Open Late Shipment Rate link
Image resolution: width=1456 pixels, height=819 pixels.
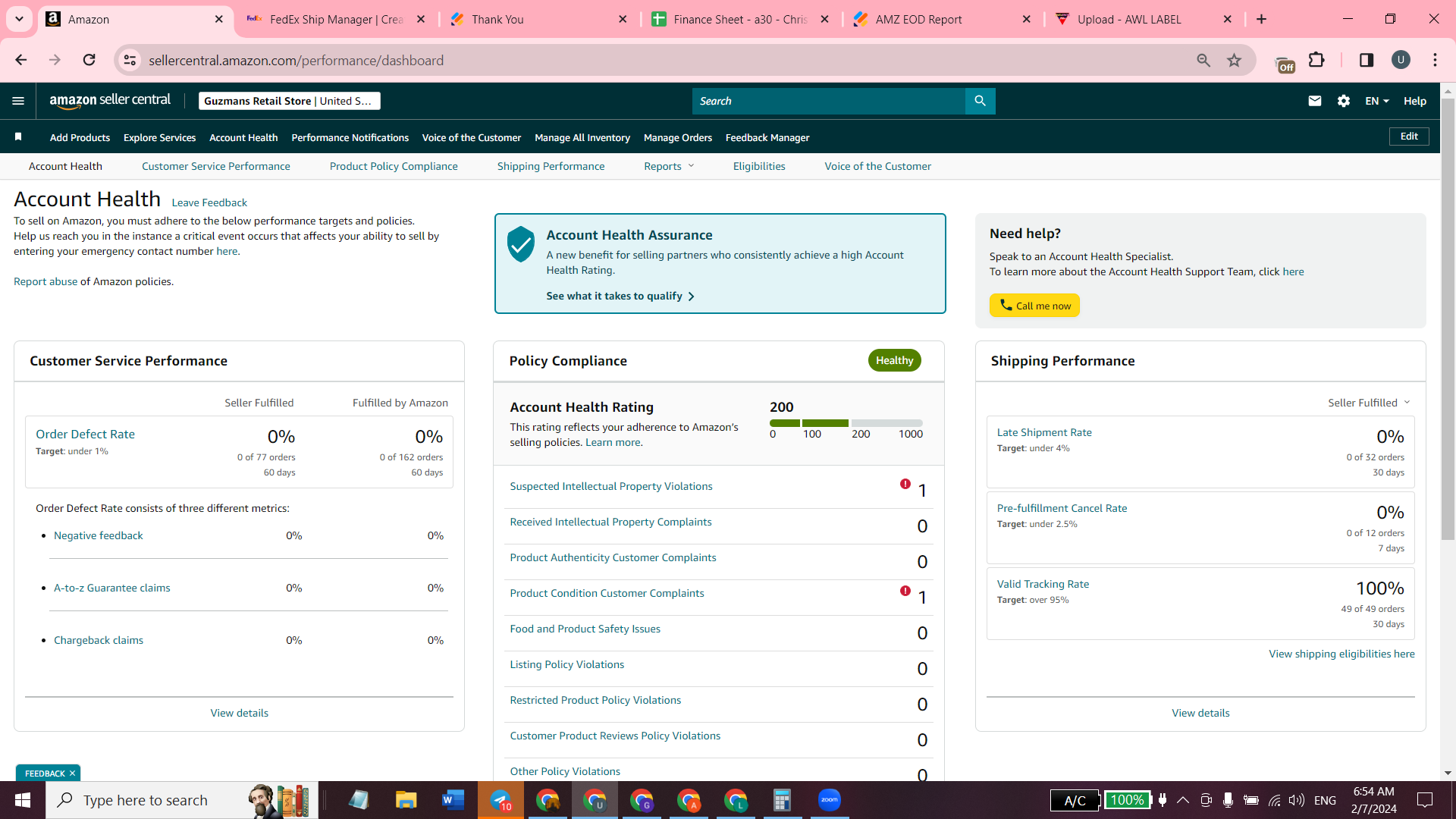(1043, 432)
